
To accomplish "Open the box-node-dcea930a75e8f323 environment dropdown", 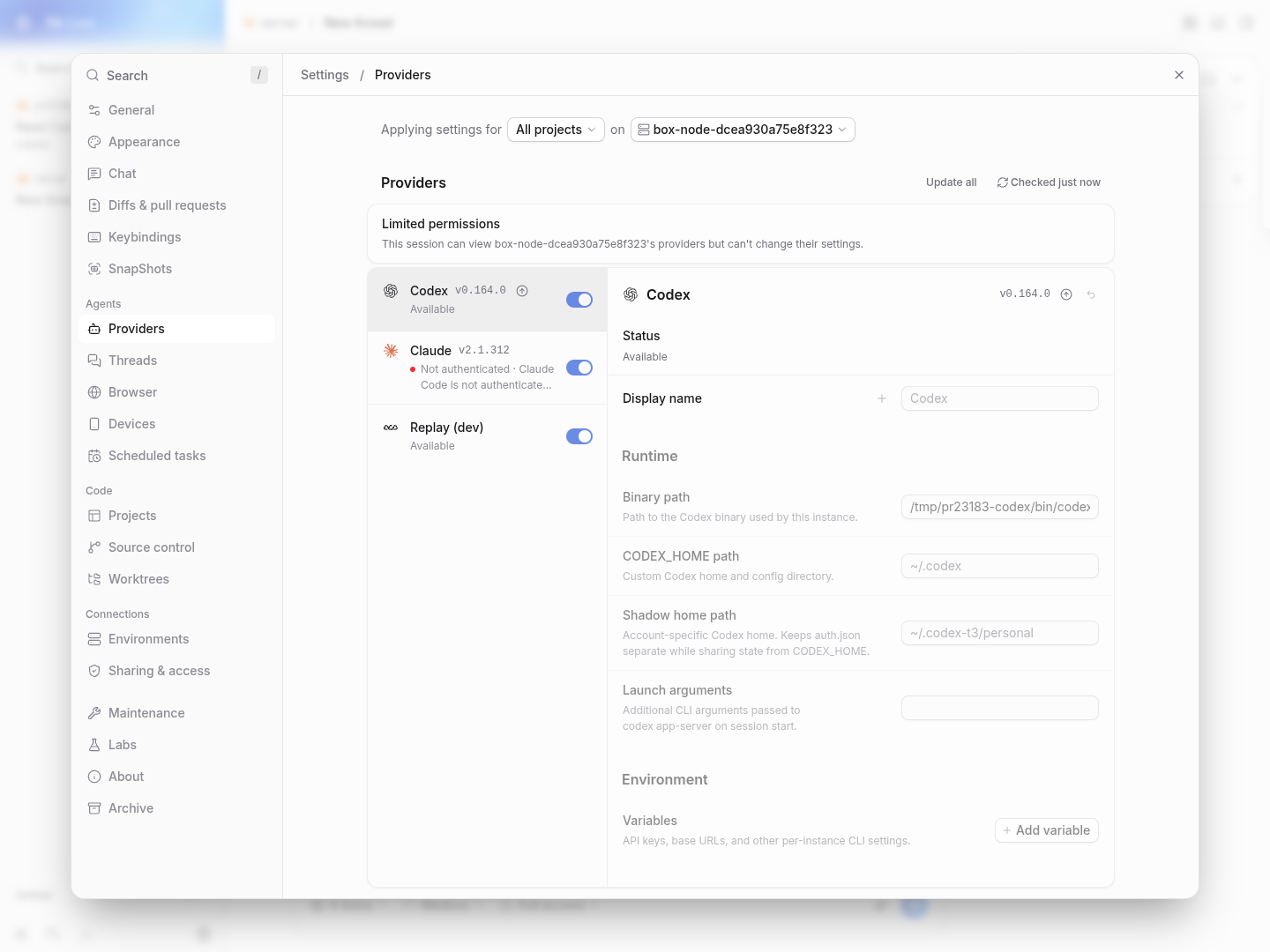I will coord(743,130).
